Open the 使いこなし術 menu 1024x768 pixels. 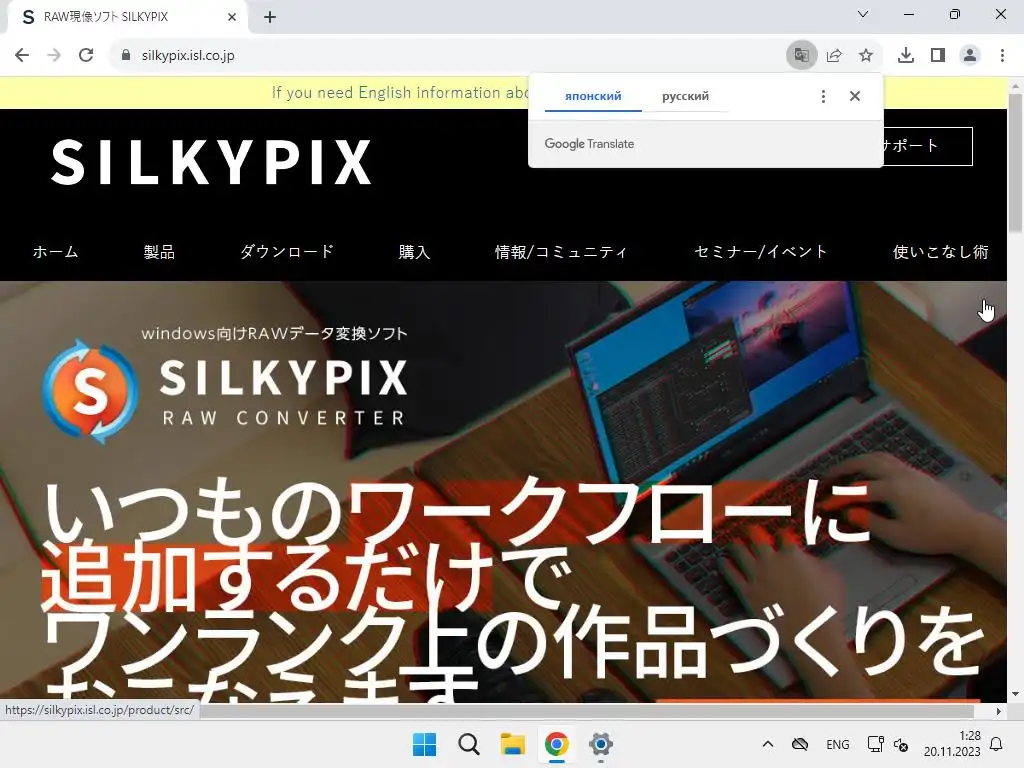(940, 252)
